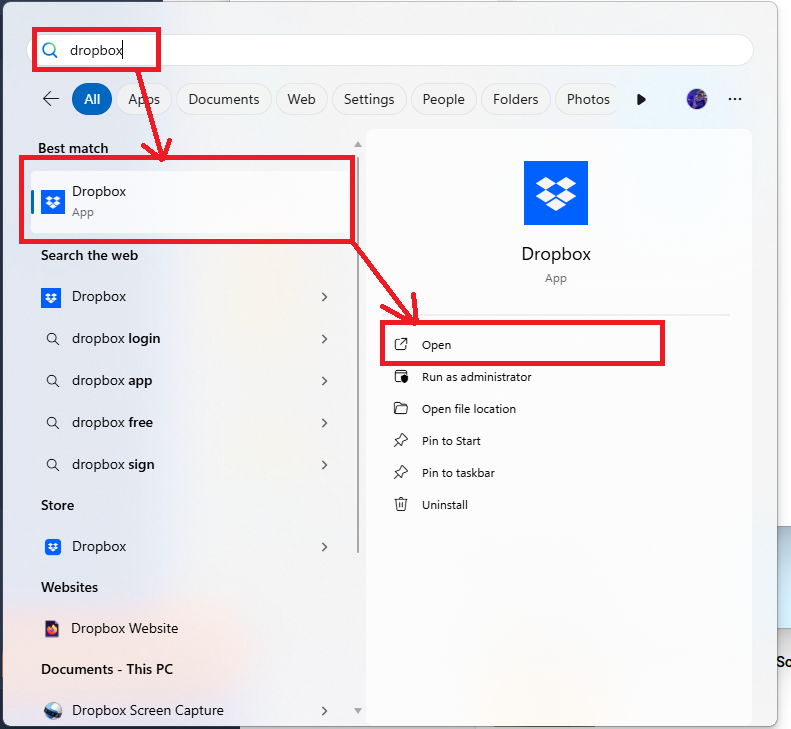Image resolution: width=791 pixels, height=729 pixels.
Task: Click the magnifier icon beside dropbox login
Action: click(x=52, y=339)
